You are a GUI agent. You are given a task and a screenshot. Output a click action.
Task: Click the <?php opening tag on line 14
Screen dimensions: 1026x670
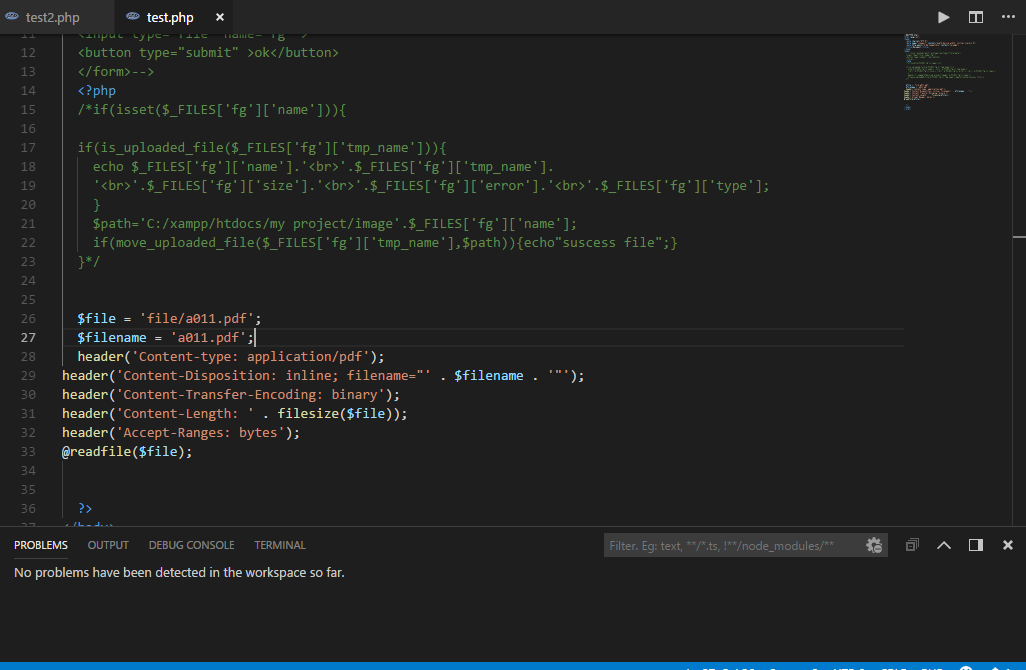[x=97, y=90]
